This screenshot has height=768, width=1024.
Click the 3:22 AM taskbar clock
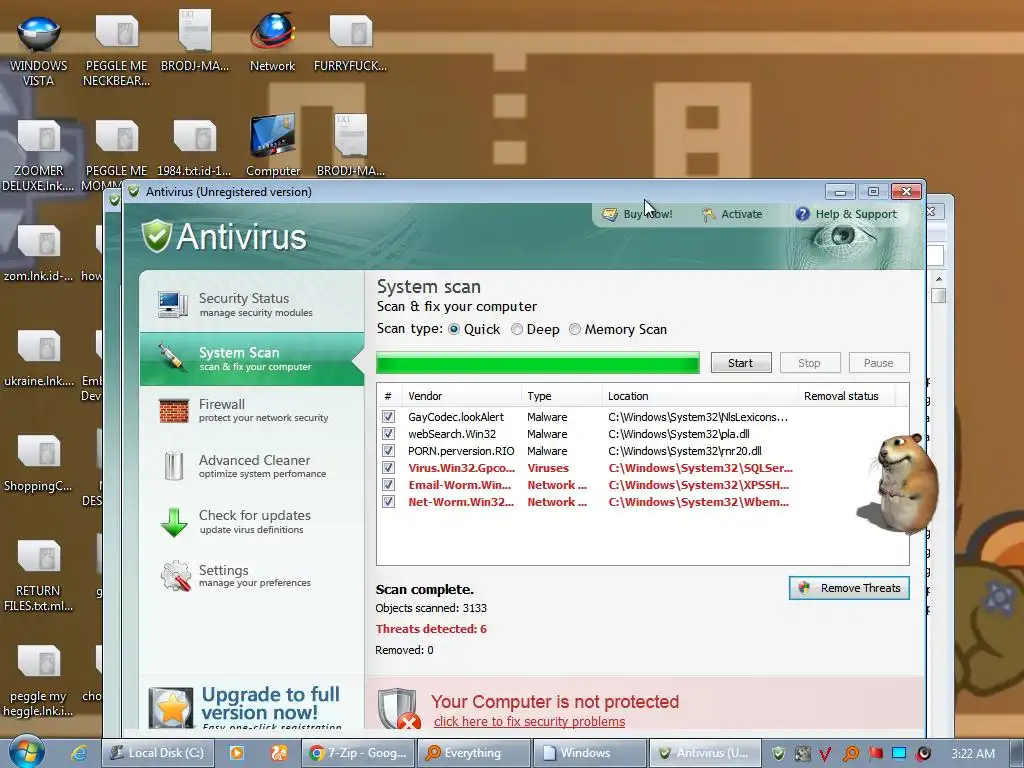coord(973,754)
